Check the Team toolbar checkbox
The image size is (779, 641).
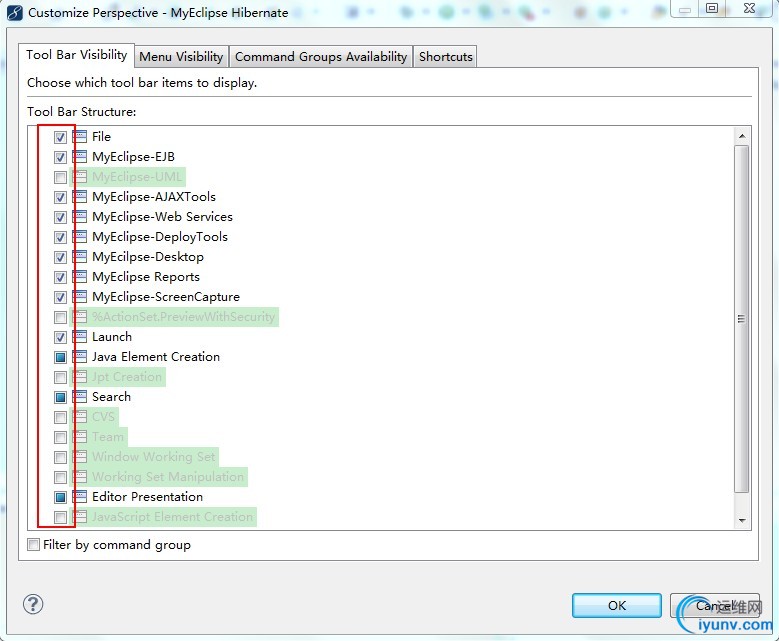pos(60,437)
